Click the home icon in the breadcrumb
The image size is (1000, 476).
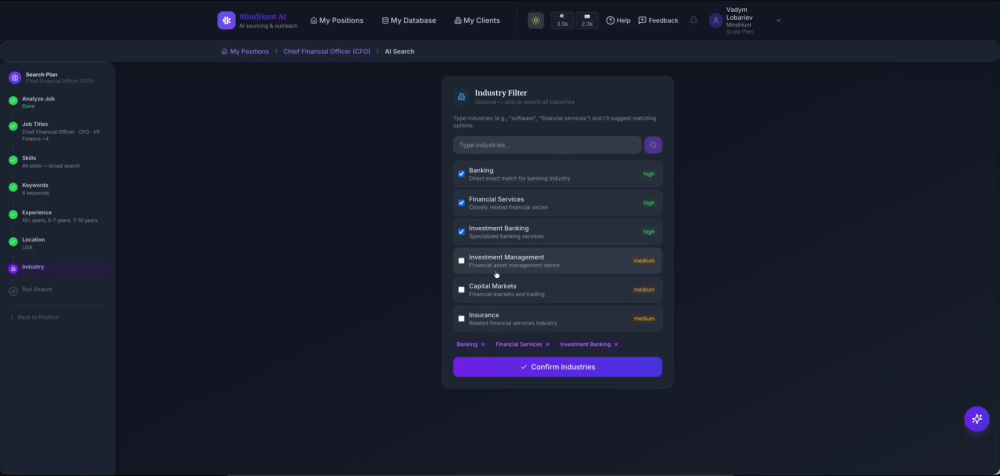[224, 51]
